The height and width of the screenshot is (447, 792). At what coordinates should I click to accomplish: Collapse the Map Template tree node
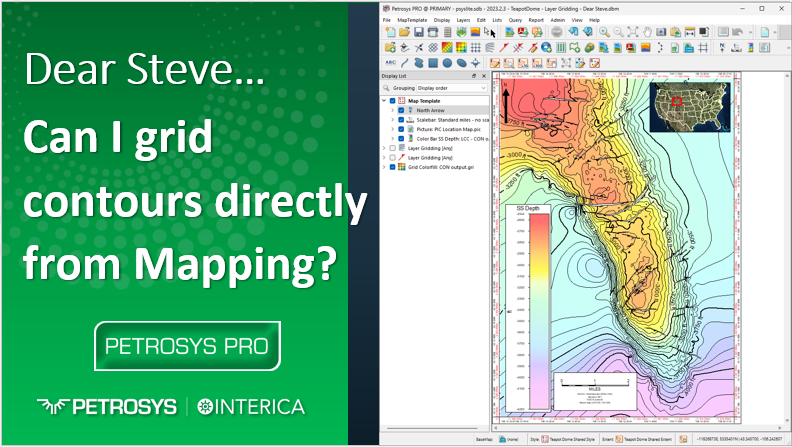tap(384, 101)
